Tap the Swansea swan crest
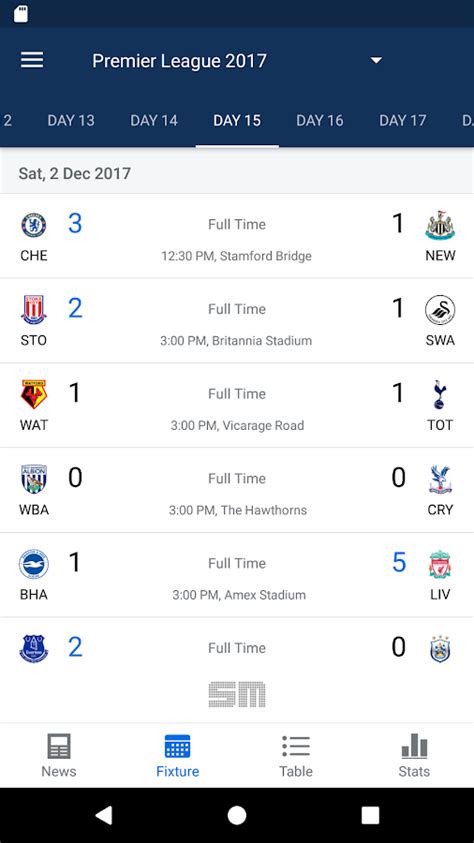The height and width of the screenshot is (843, 474). (x=440, y=310)
